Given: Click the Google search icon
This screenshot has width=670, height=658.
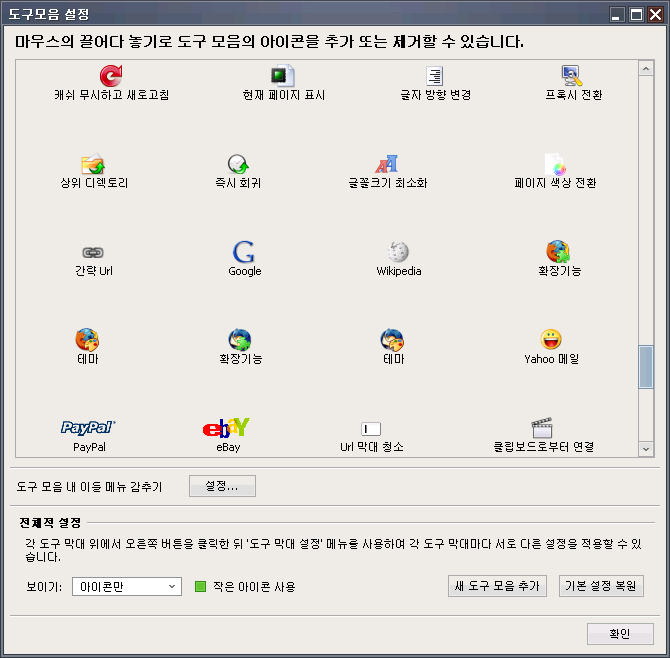Looking at the screenshot, I should click(244, 252).
